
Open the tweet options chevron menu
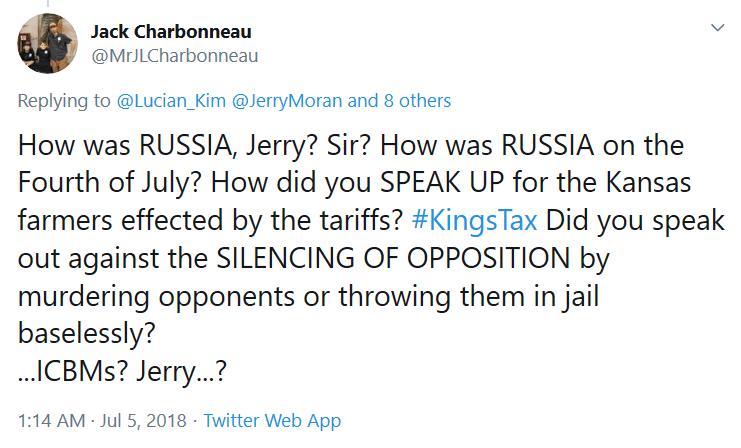(x=716, y=29)
